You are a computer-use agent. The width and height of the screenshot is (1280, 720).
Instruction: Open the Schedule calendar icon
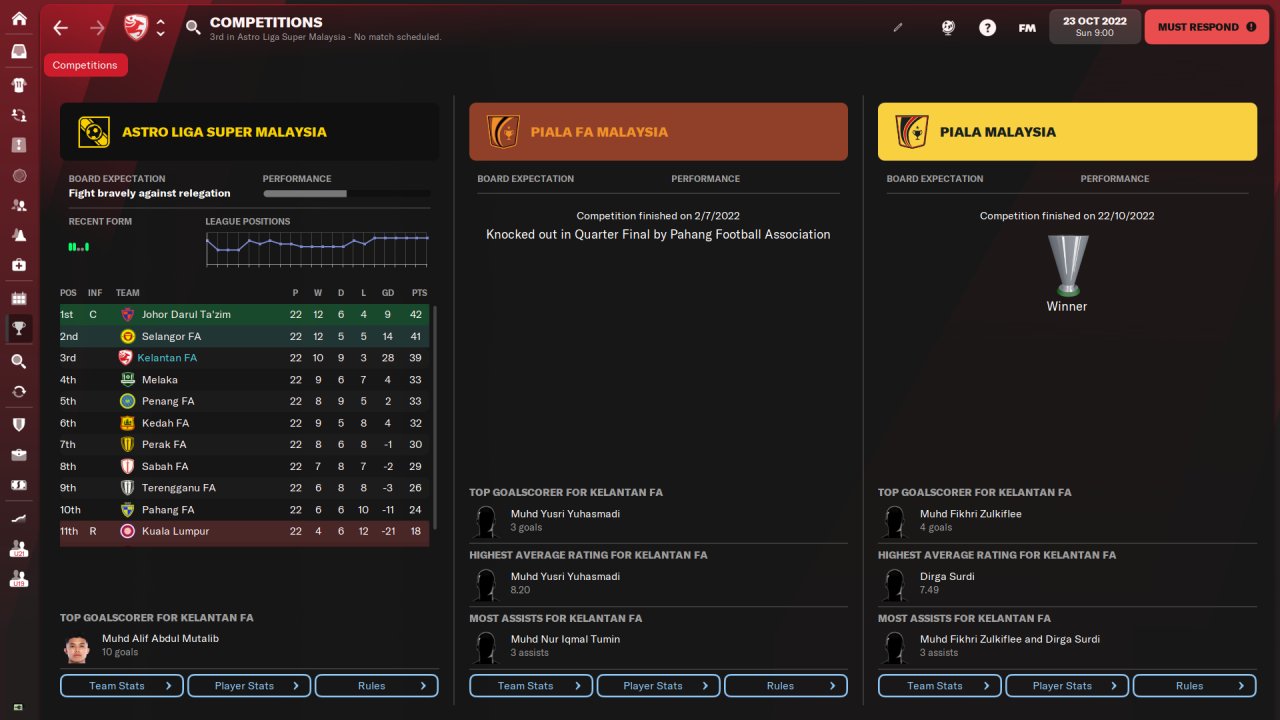(x=18, y=298)
